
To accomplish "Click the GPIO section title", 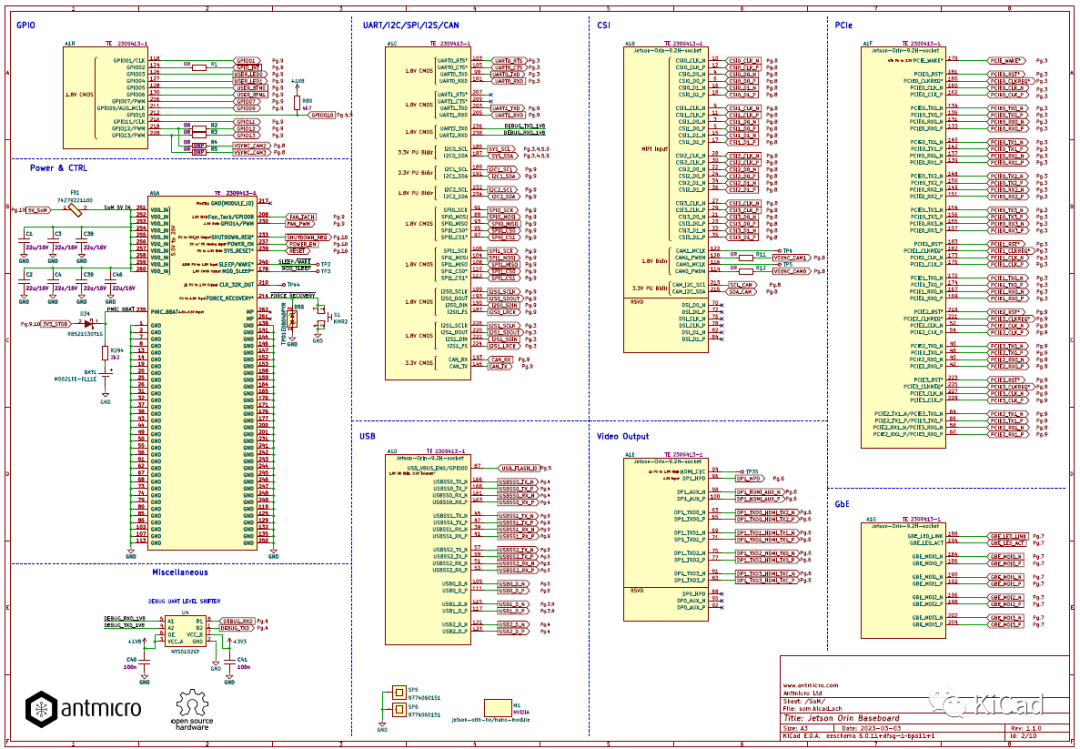I will pyautogui.click(x=25, y=26).
